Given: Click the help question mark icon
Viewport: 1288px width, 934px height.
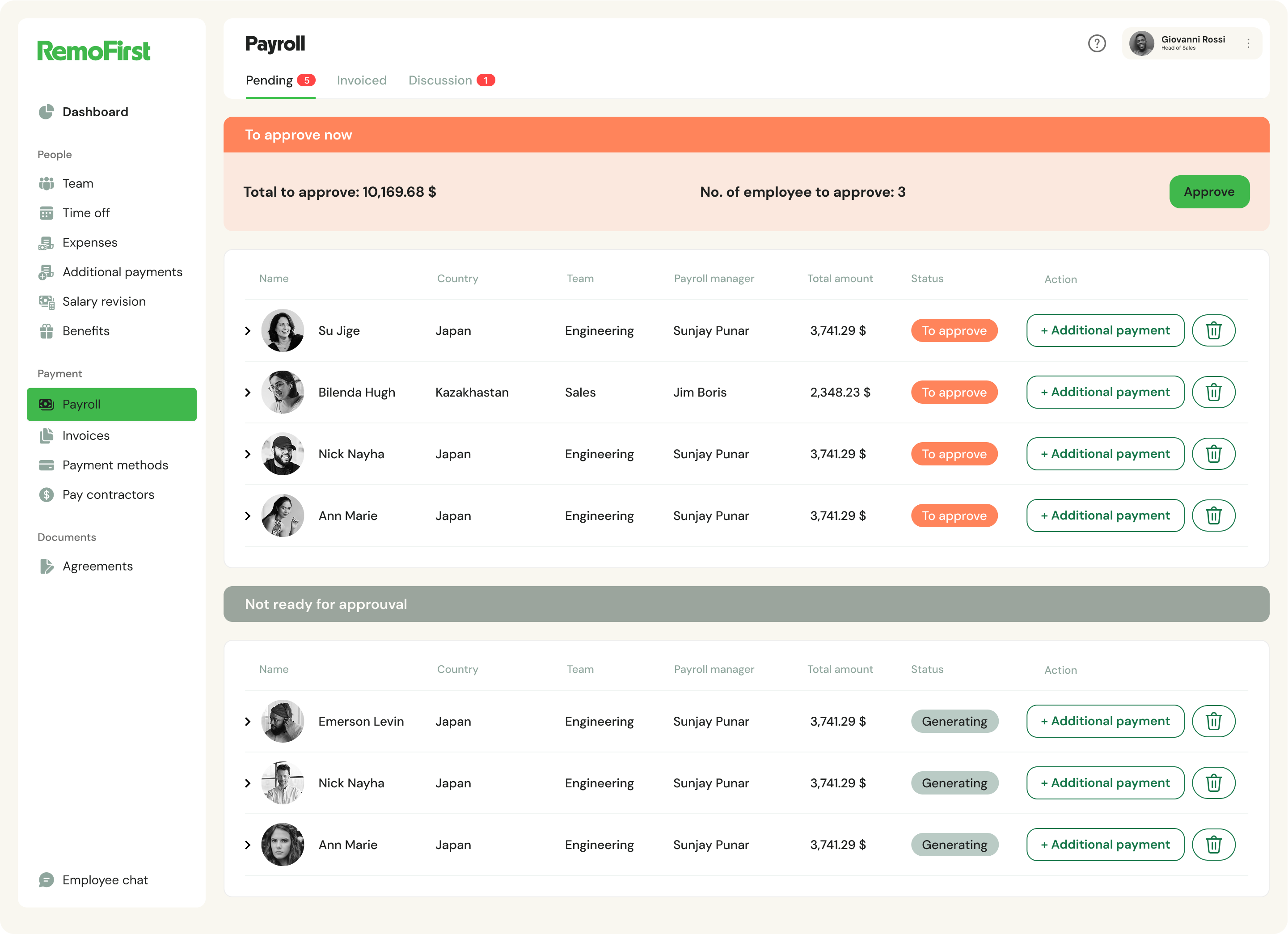Looking at the screenshot, I should [1096, 44].
